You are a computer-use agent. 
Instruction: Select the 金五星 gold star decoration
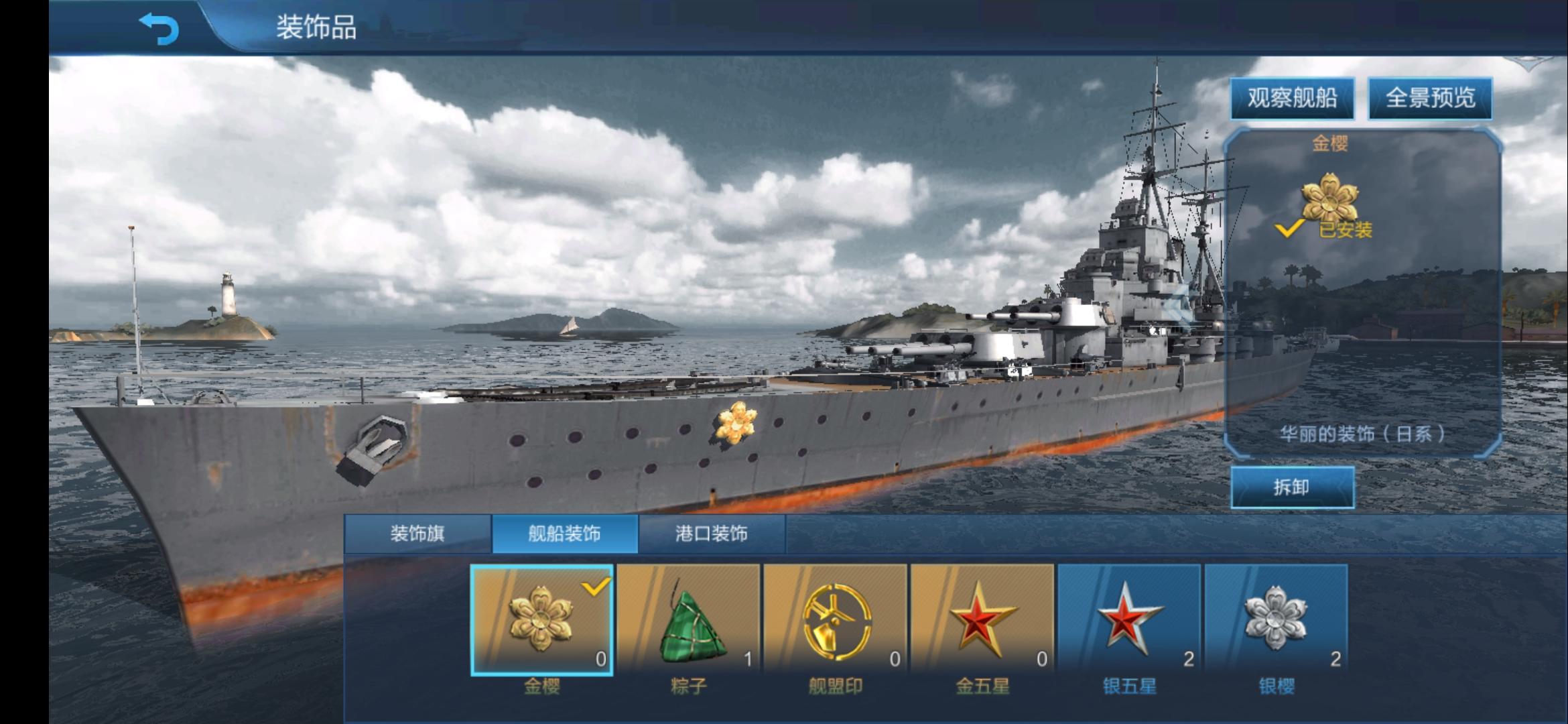tap(982, 619)
